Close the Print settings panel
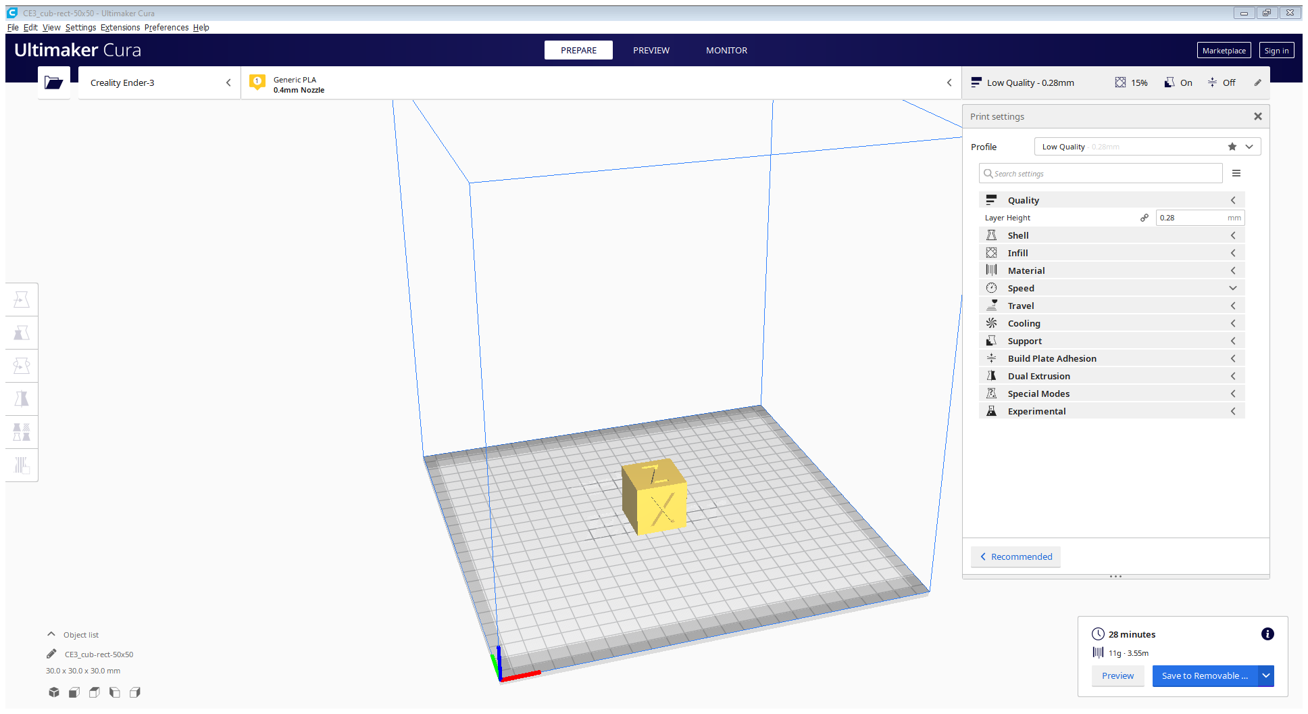 click(1258, 117)
